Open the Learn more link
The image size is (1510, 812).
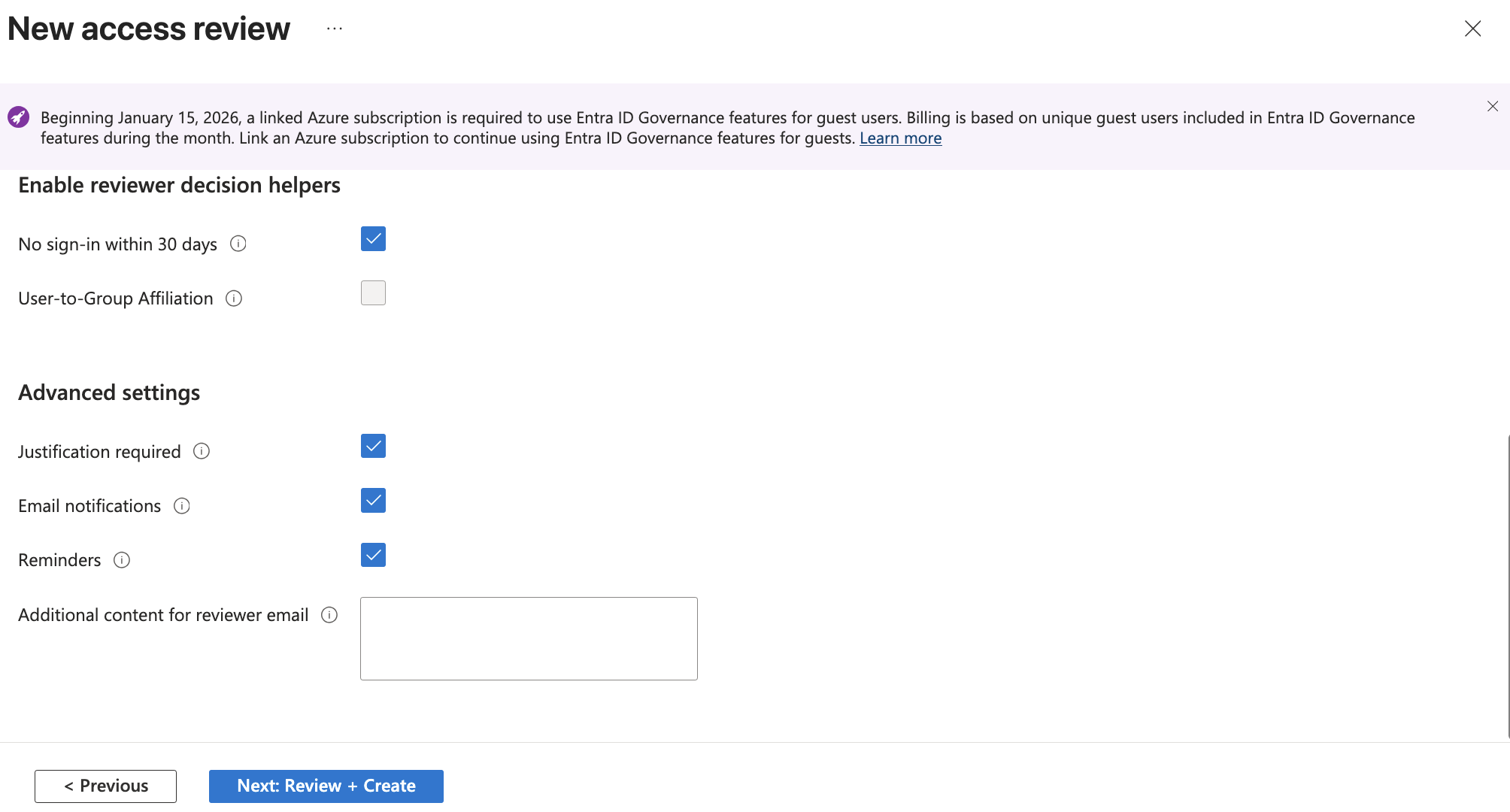(x=900, y=138)
